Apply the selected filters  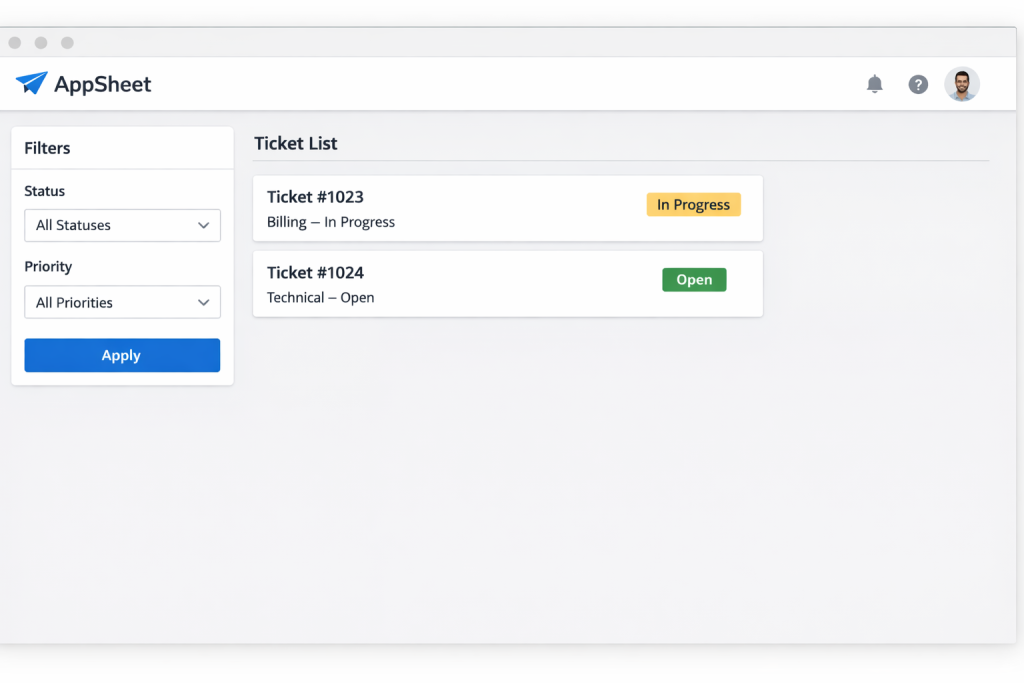point(122,355)
